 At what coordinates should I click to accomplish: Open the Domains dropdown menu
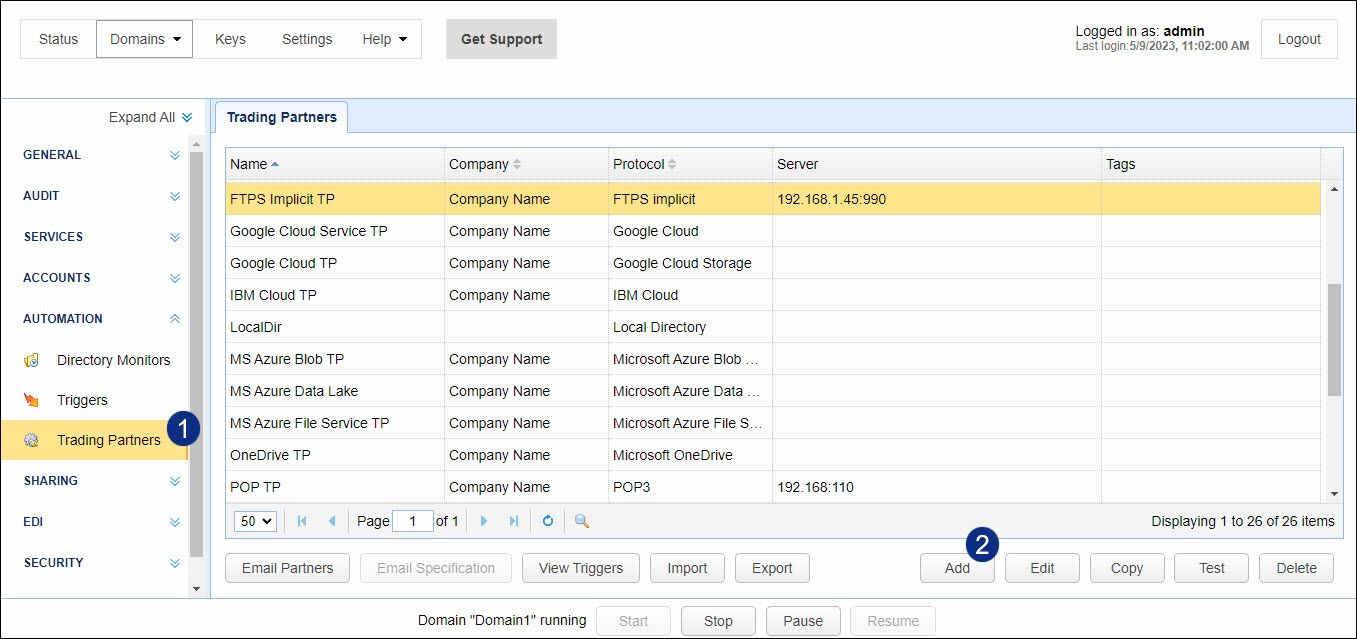(x=145, y=39)
